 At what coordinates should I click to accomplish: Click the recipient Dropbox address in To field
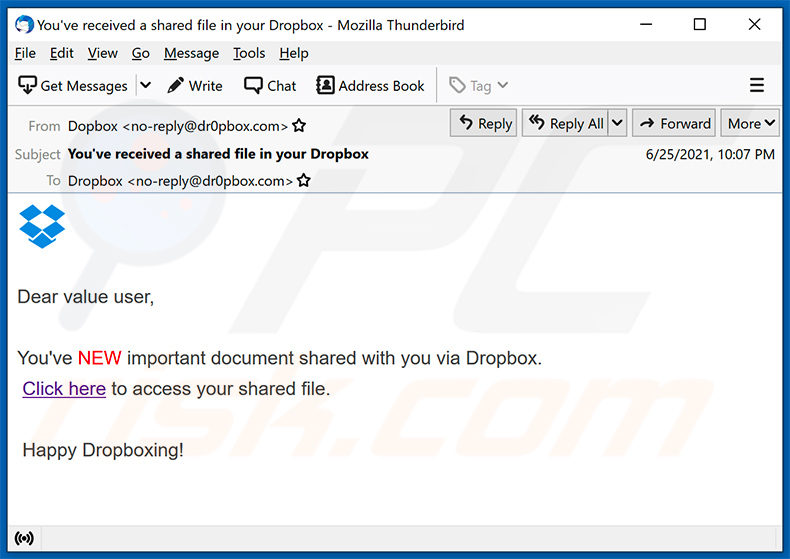[x=180, y=181]
